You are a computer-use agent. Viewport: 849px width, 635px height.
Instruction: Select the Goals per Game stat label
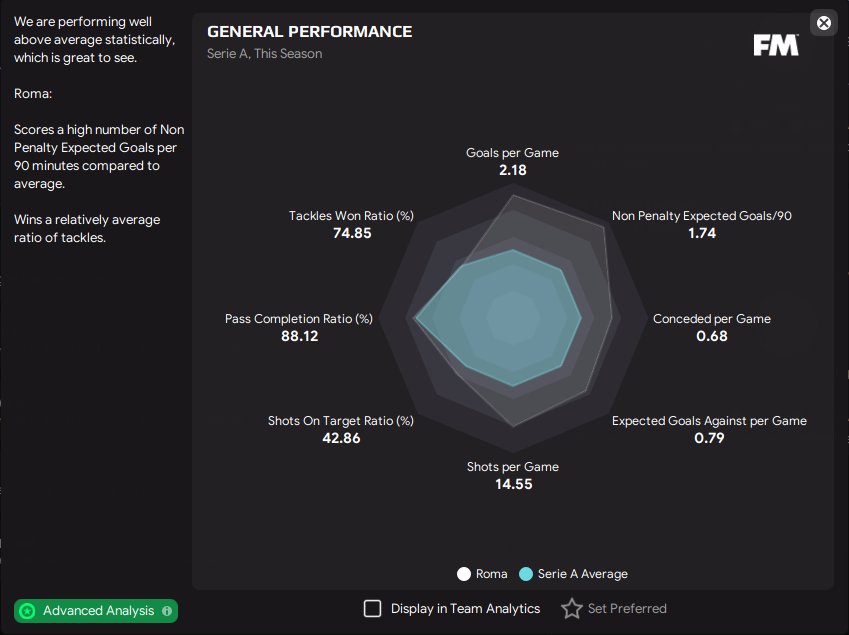[x=512, y=153]
